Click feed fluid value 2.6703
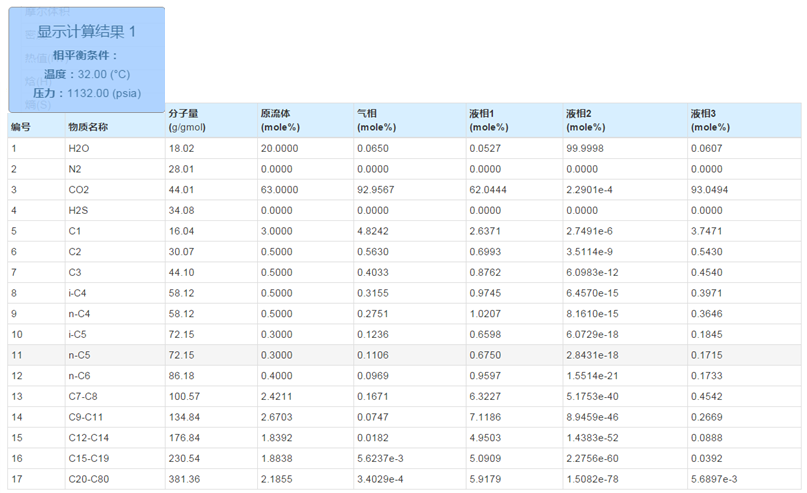Image resolution: width=807 pixels, height=493 pixels. (276, 417)
